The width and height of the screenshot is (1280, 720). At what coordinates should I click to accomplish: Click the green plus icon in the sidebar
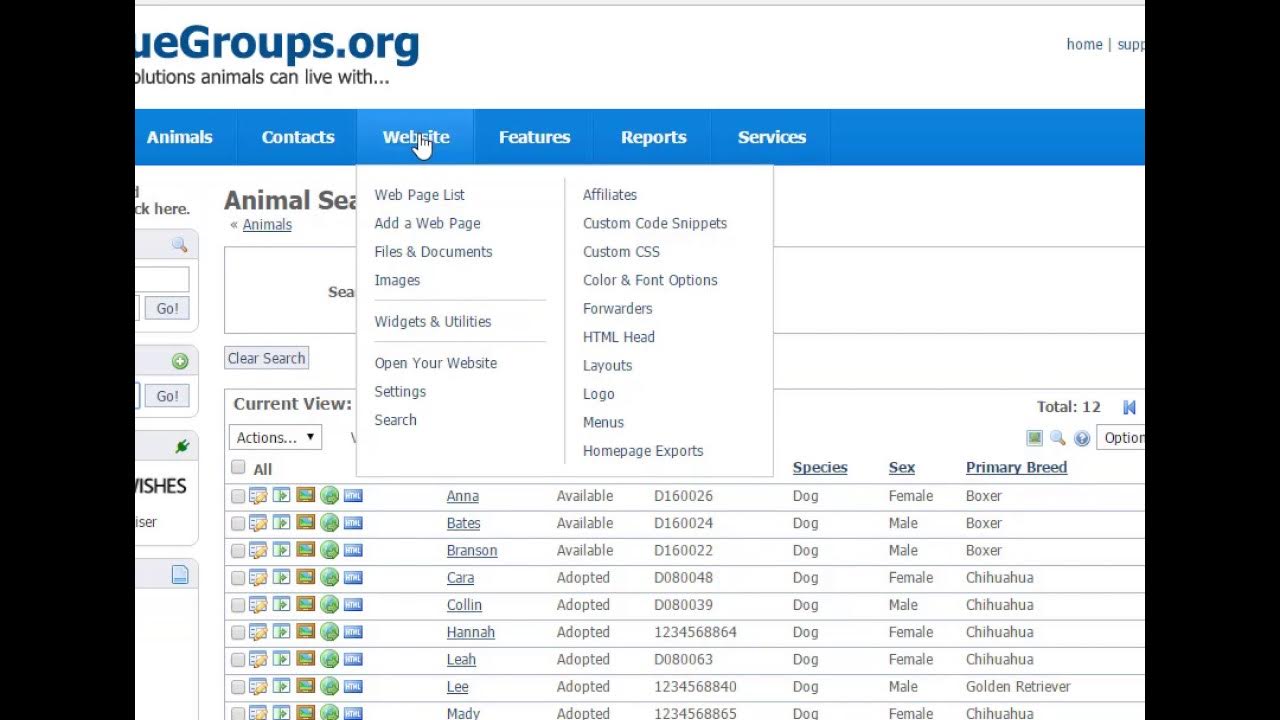pos(178,361)
